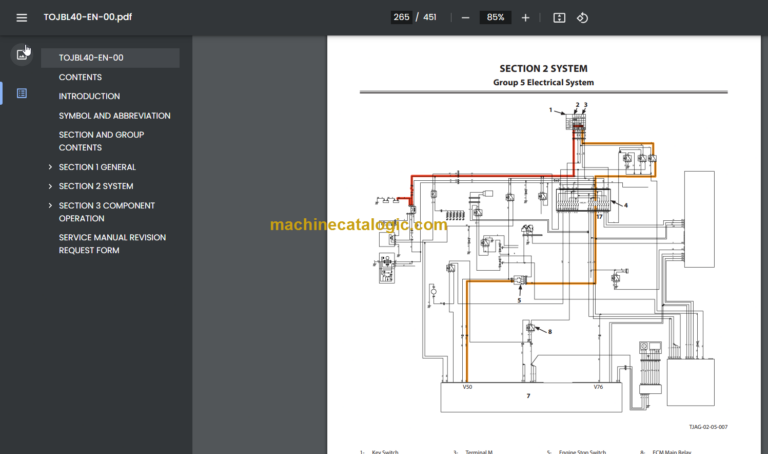Click the hamburger menu icon
This screenshot has height=454, width=768.
[x=22, y=17]
